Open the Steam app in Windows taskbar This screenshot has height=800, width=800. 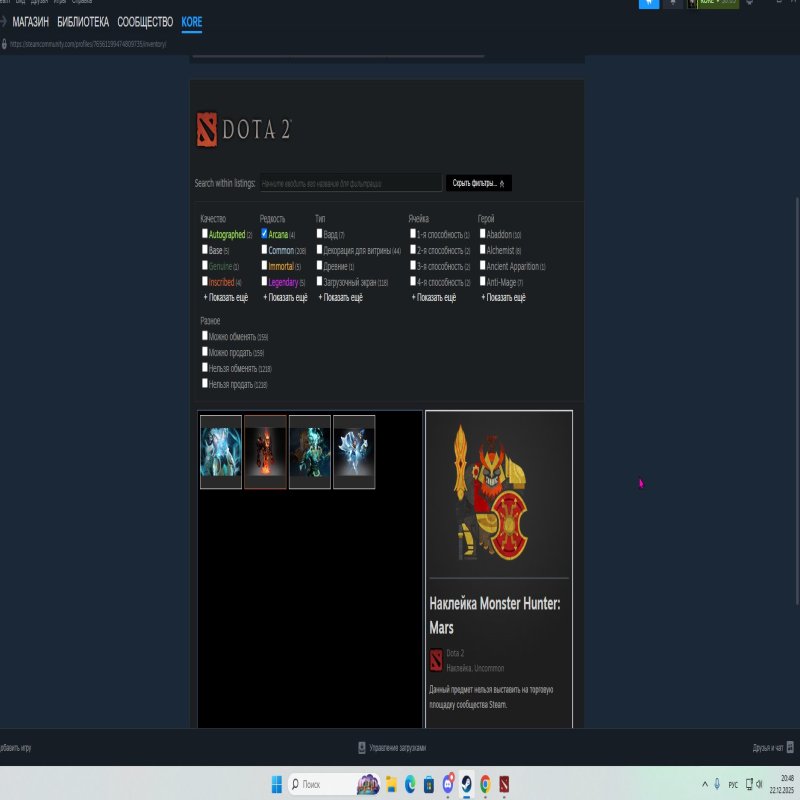466,784
